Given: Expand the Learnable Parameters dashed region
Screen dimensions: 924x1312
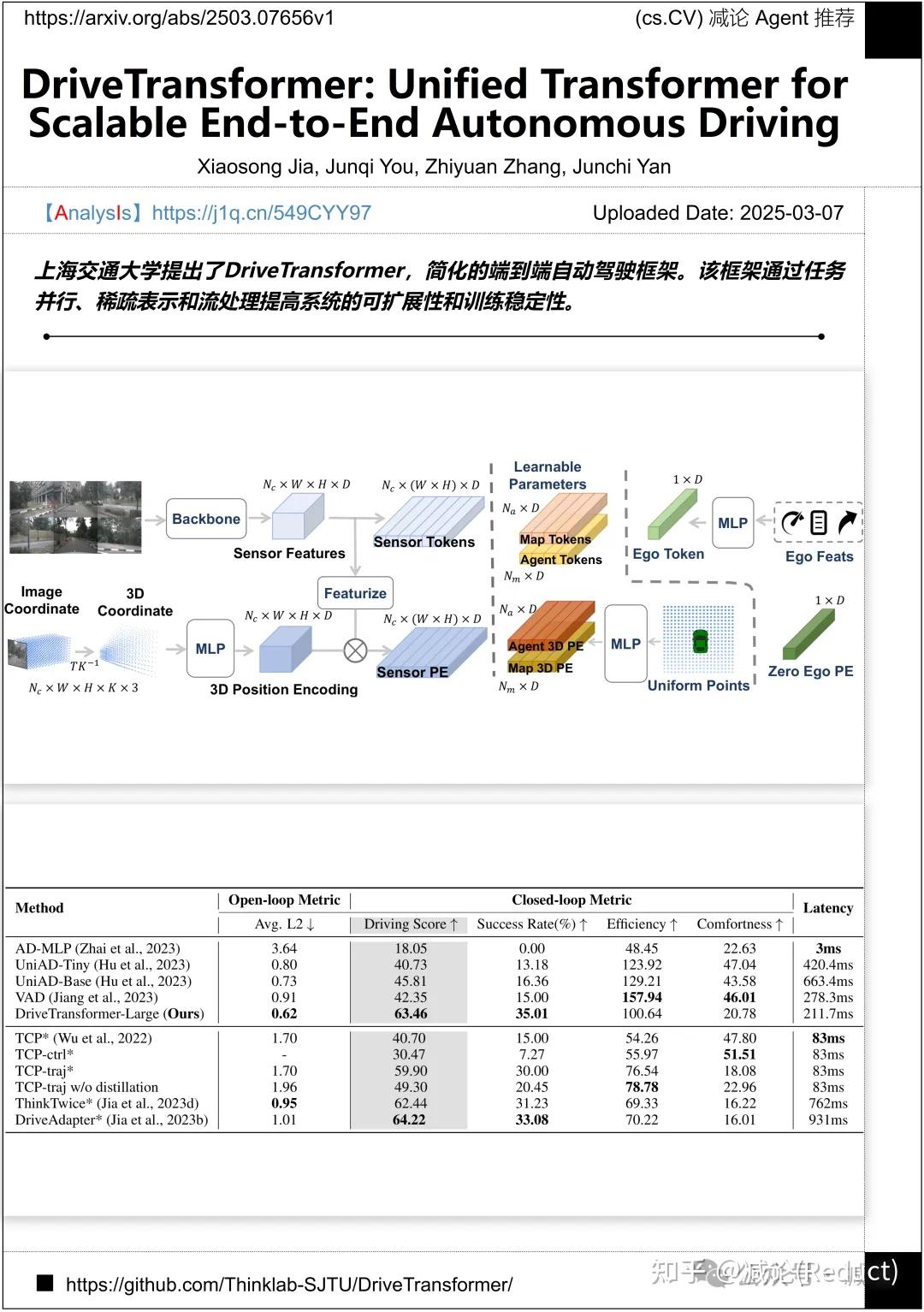Looking at the screenshot, I should pyautogui.click(x=548, y=475).
